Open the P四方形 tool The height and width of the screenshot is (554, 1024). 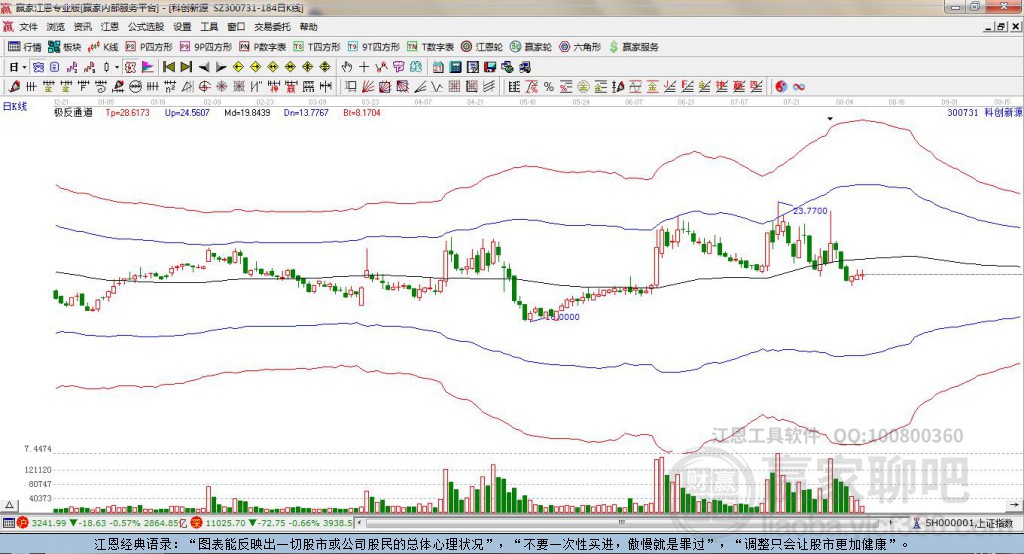pyautogui.click(x=149, y=47)
